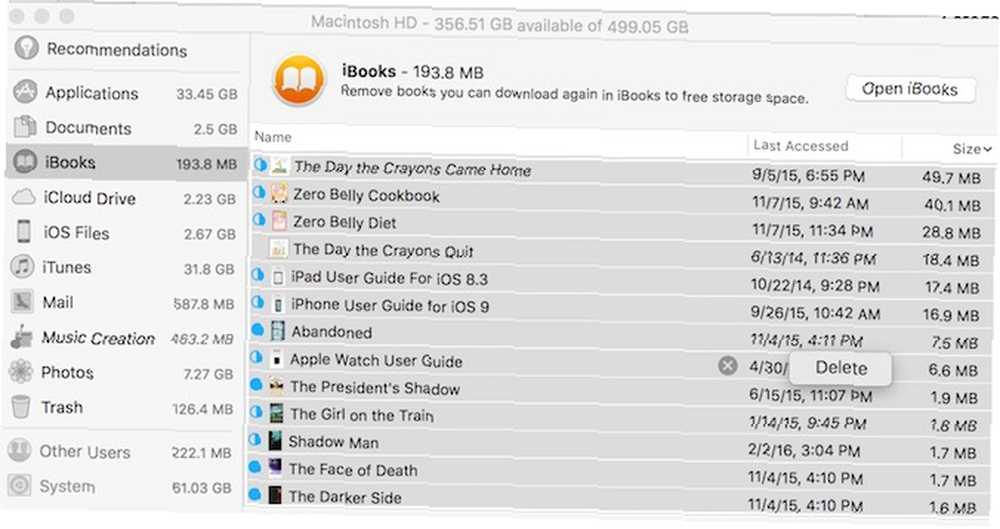Select the Mail stamp icon
This screenshot has height=529, width=1000.
22,301
